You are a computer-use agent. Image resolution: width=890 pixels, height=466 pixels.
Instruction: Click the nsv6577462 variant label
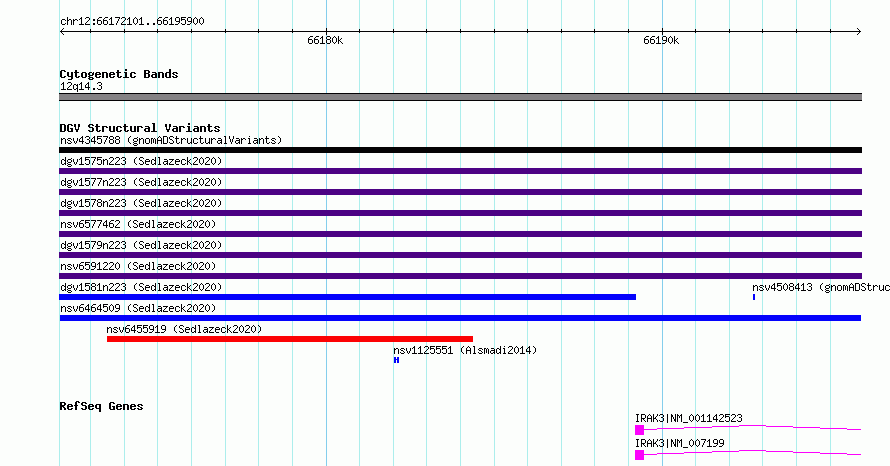pos(138,224)
